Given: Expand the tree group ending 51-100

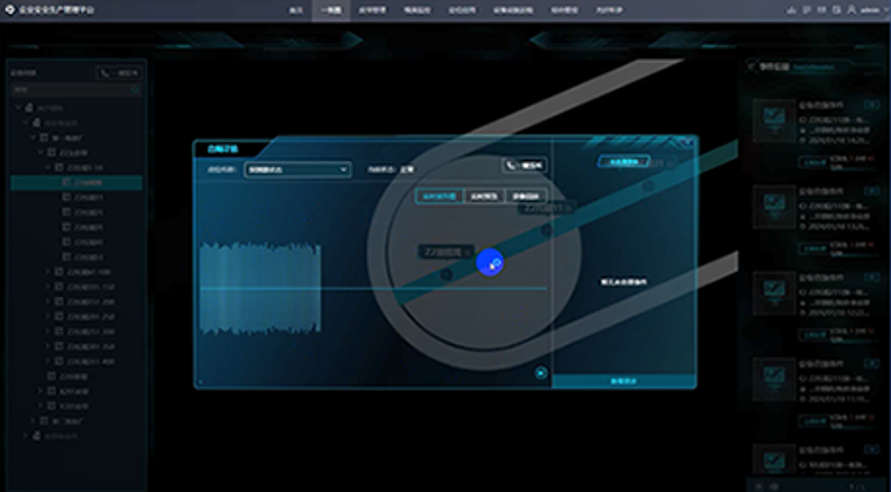Looking at the screenshot, I should (48, 272).
